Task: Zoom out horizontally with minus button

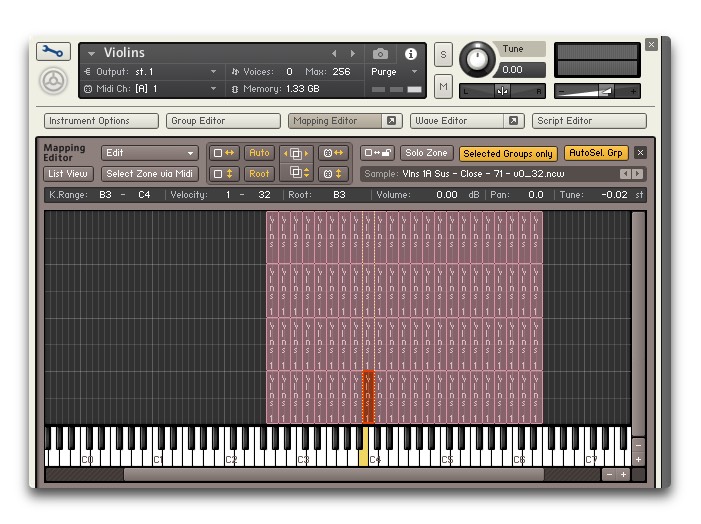Action: pyautogui.click(x=609, y=474)
